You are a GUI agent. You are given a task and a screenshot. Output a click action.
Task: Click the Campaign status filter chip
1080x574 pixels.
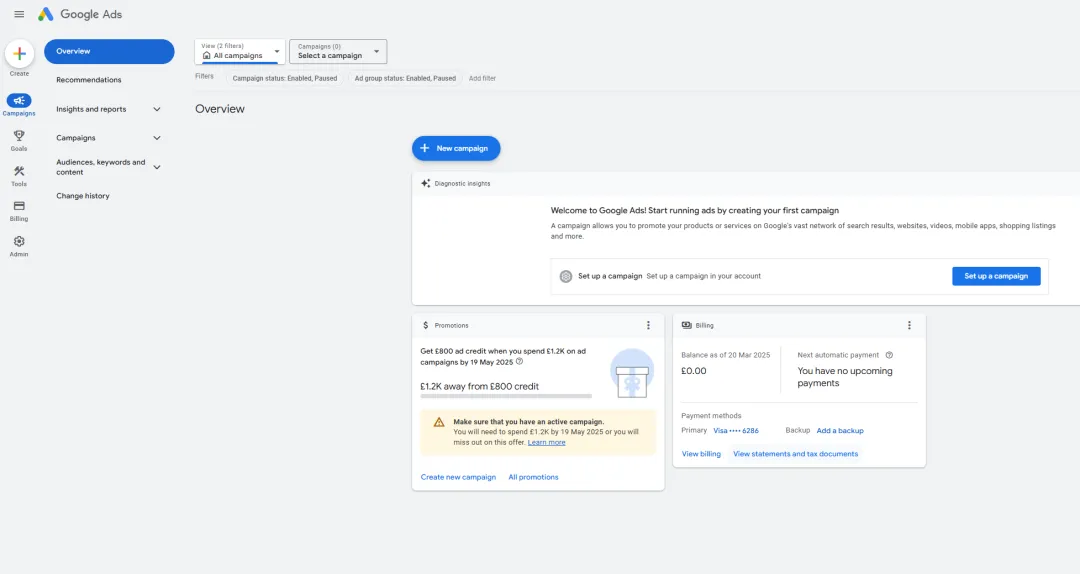click(x=284, y=79)
